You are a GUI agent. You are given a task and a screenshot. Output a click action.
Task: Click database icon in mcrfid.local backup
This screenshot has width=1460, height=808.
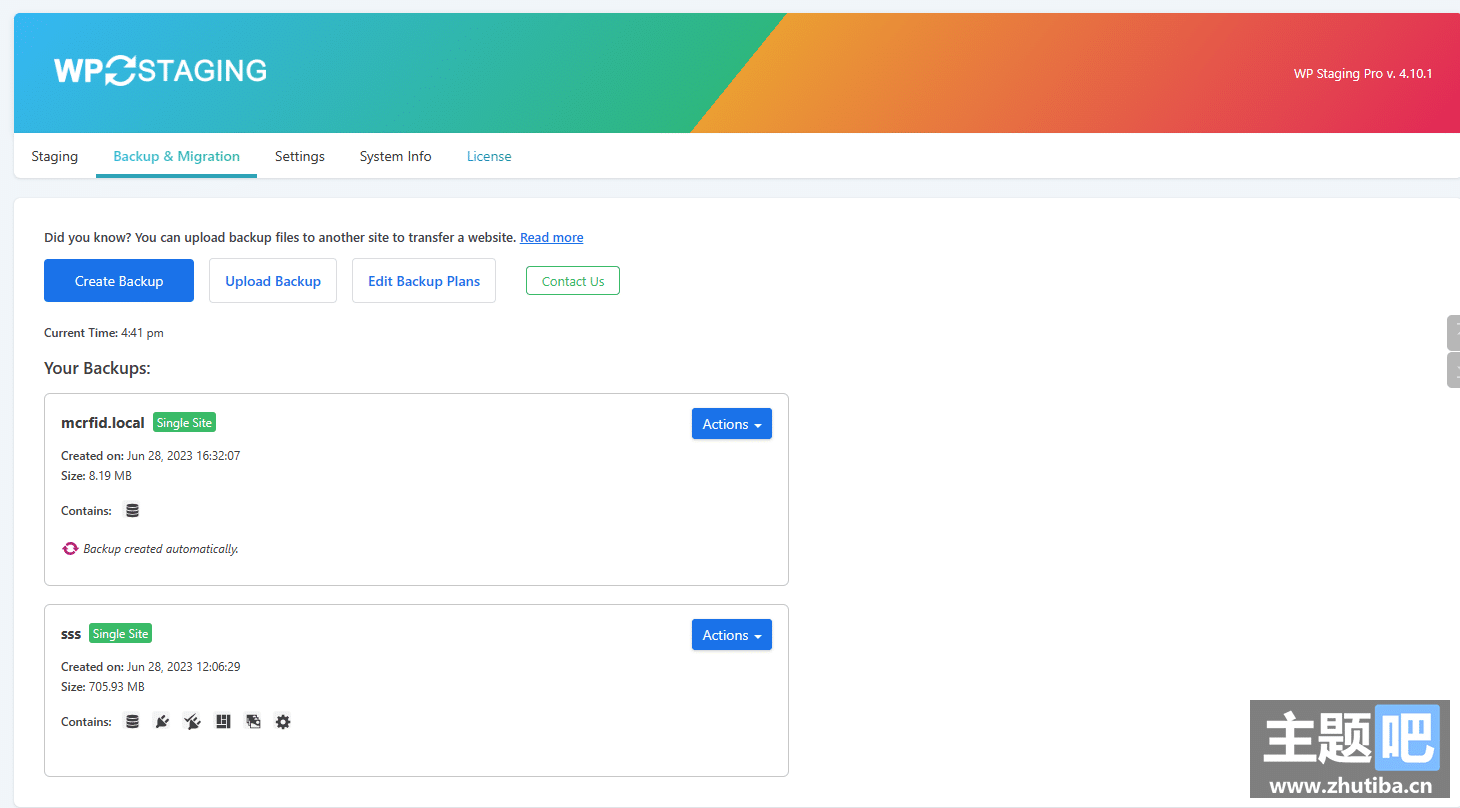coord(132,510)
